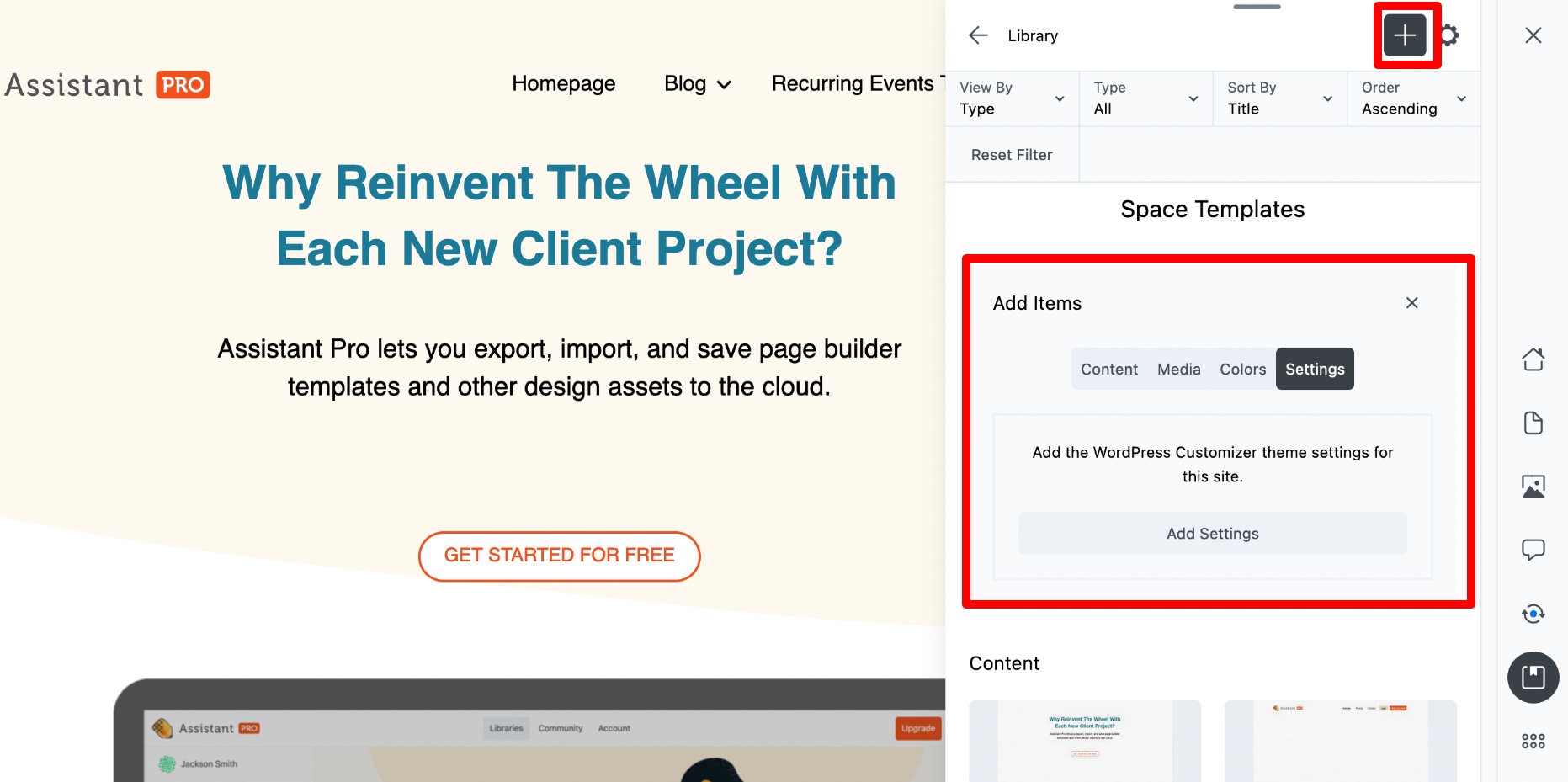Open the Order Ascending dropdown
The height and width of the screenshot is (782, 1568).
[x=1413, y=98]
